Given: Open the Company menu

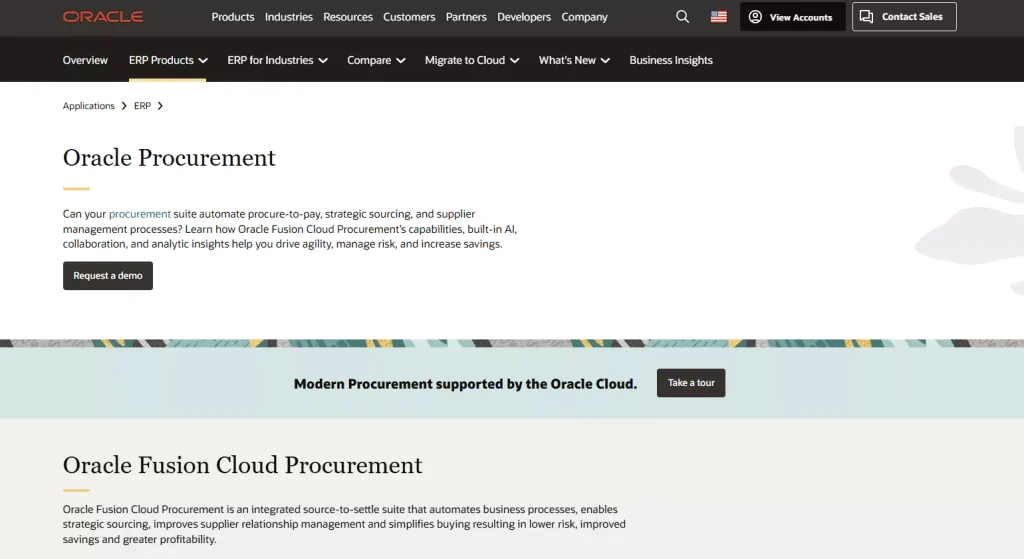Looking at the screenshot, I should click(x=584, y=17).
